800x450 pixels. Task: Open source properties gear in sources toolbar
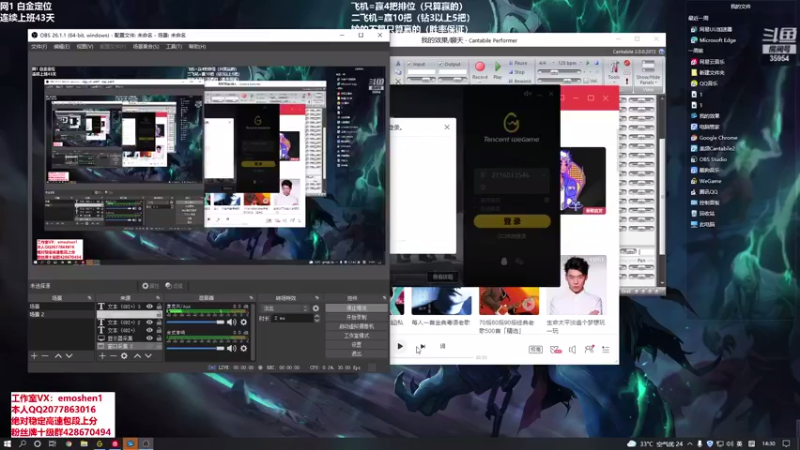click(124, 356)
